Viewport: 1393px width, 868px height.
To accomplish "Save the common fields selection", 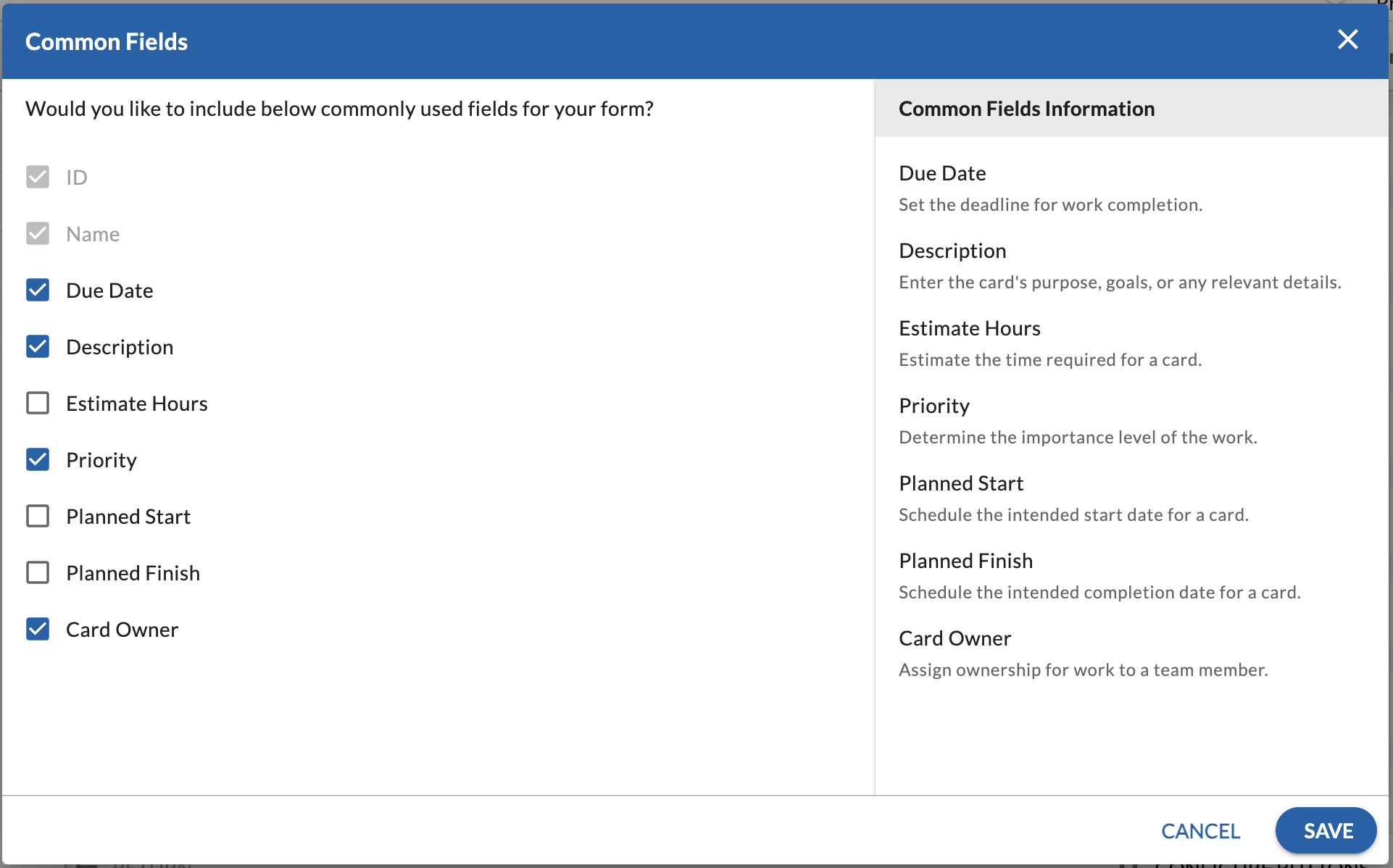I will 1326,830.
